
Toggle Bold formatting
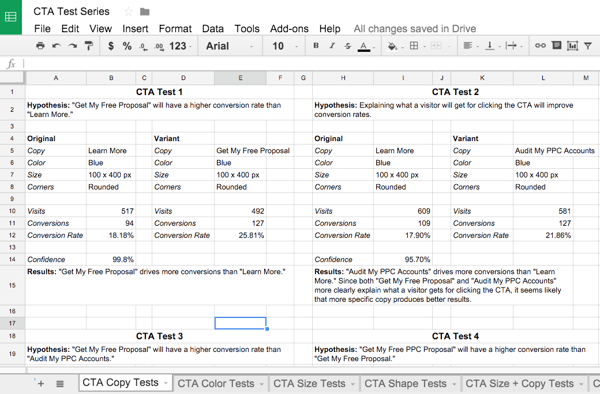pos(316,46)
